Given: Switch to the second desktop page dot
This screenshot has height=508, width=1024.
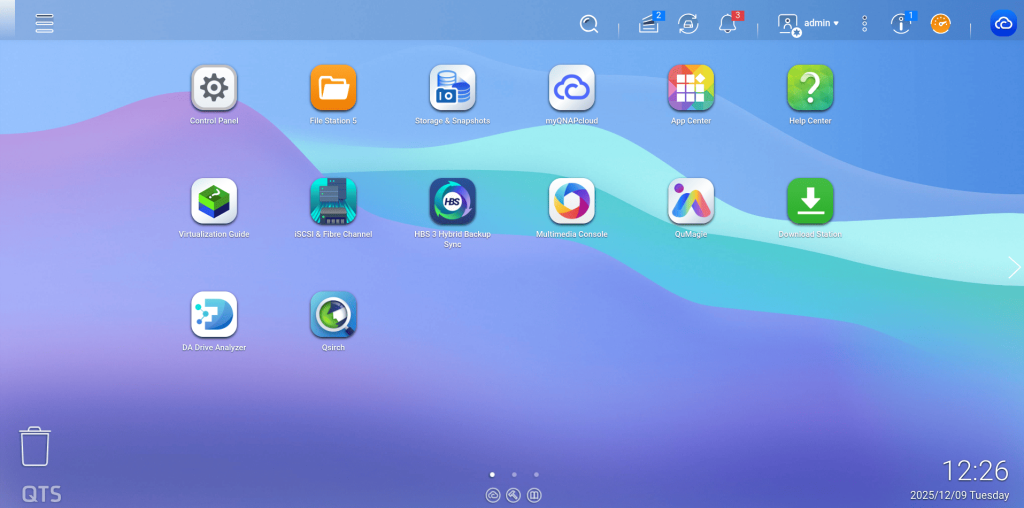Looking at the screenshot, I should tap(513, 474).
